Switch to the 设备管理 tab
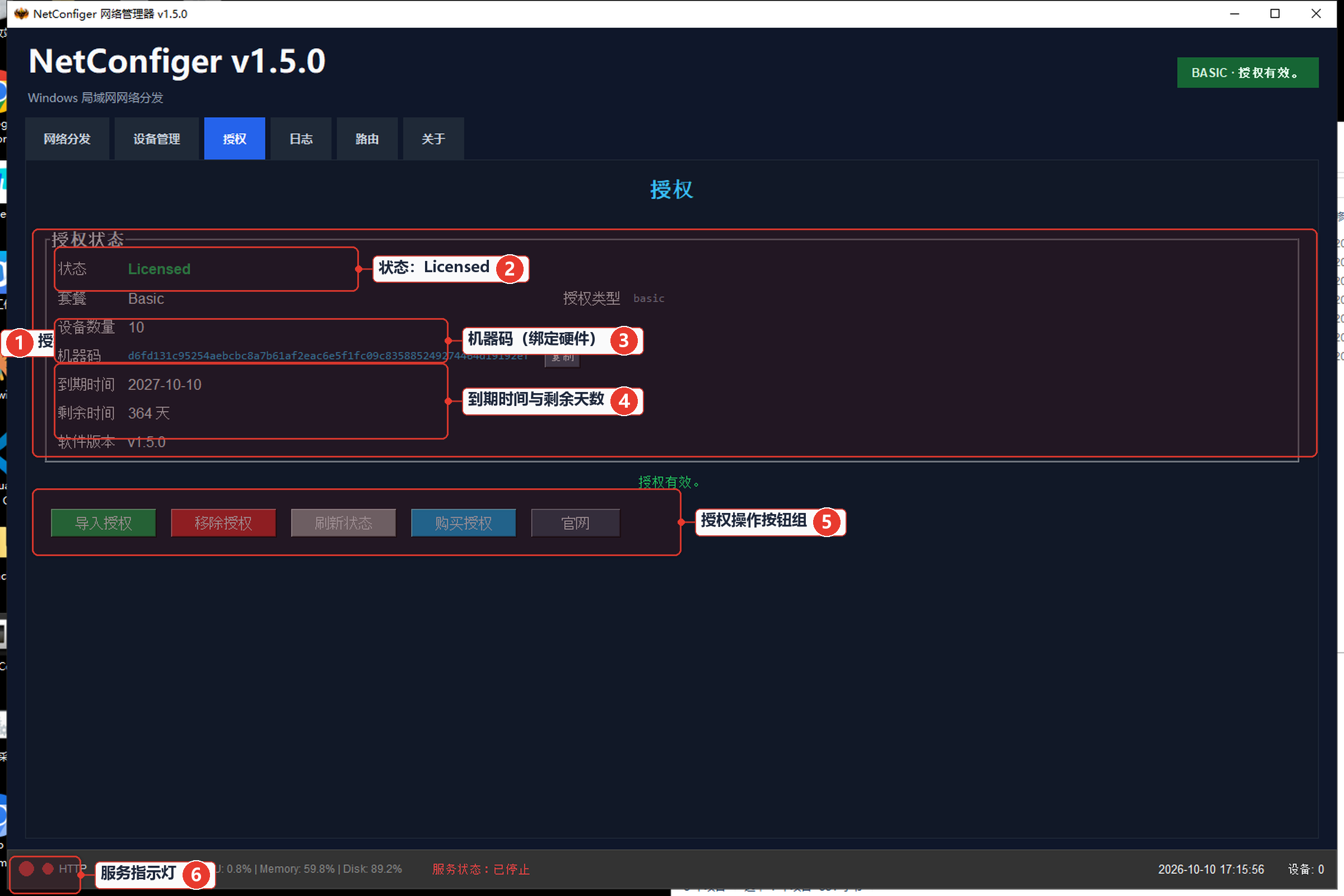 [157, 138]
